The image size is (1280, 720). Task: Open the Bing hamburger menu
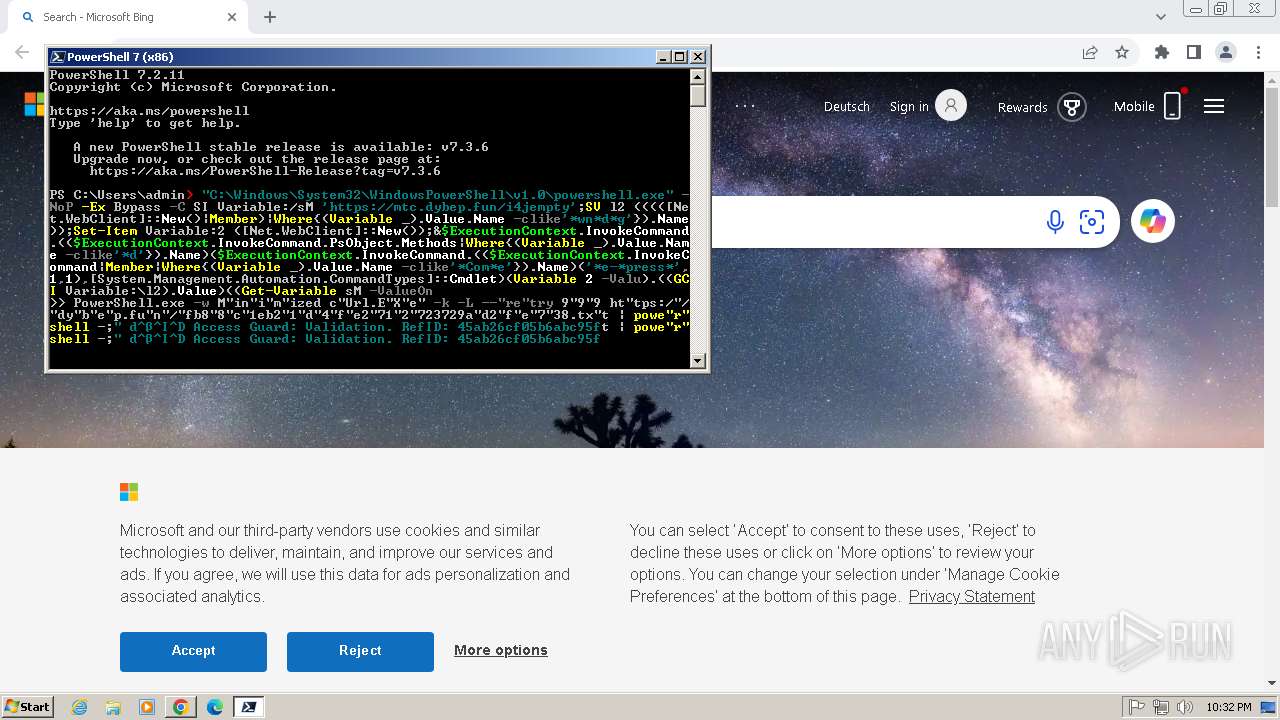tap(1214, 106)
